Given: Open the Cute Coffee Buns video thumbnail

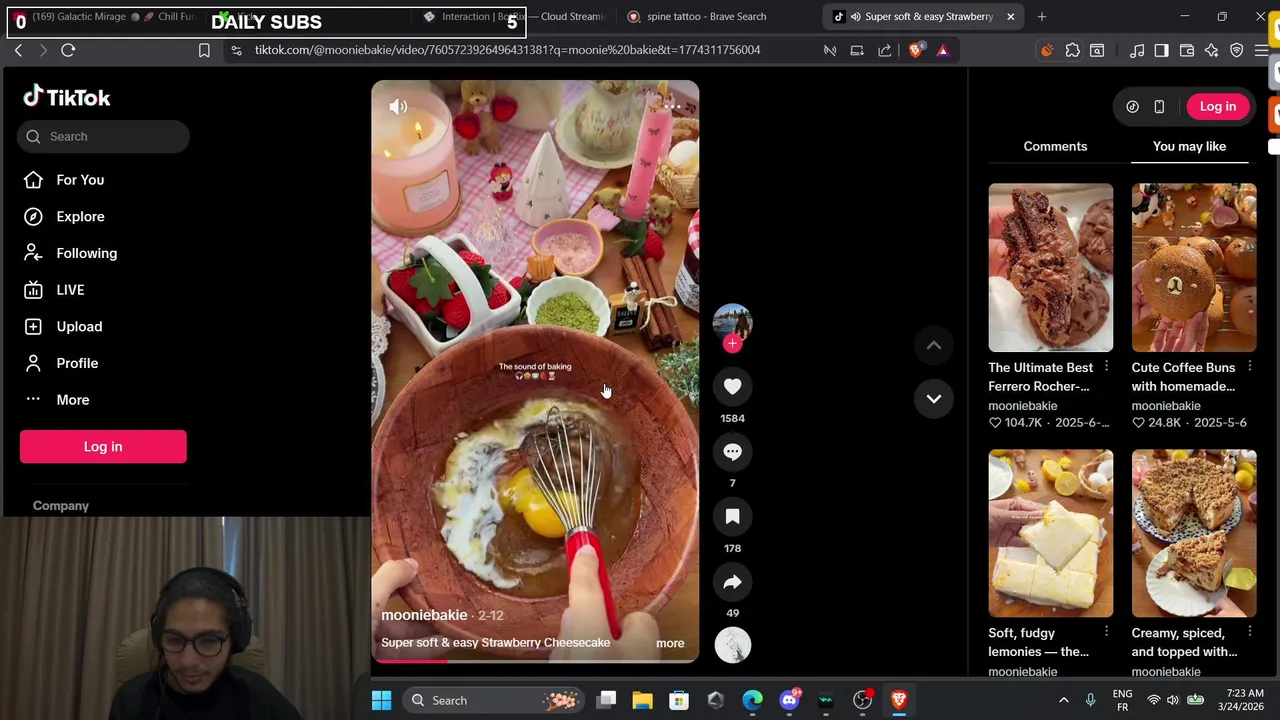Looking at the screenshot, I should tap(1193, 267).
